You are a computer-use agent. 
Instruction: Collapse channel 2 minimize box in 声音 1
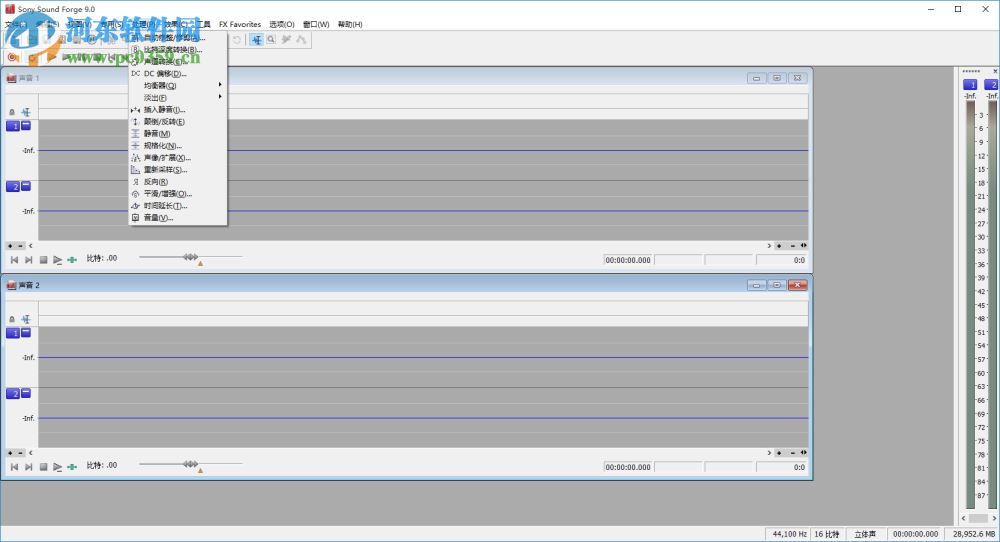[x=26, y=186]
